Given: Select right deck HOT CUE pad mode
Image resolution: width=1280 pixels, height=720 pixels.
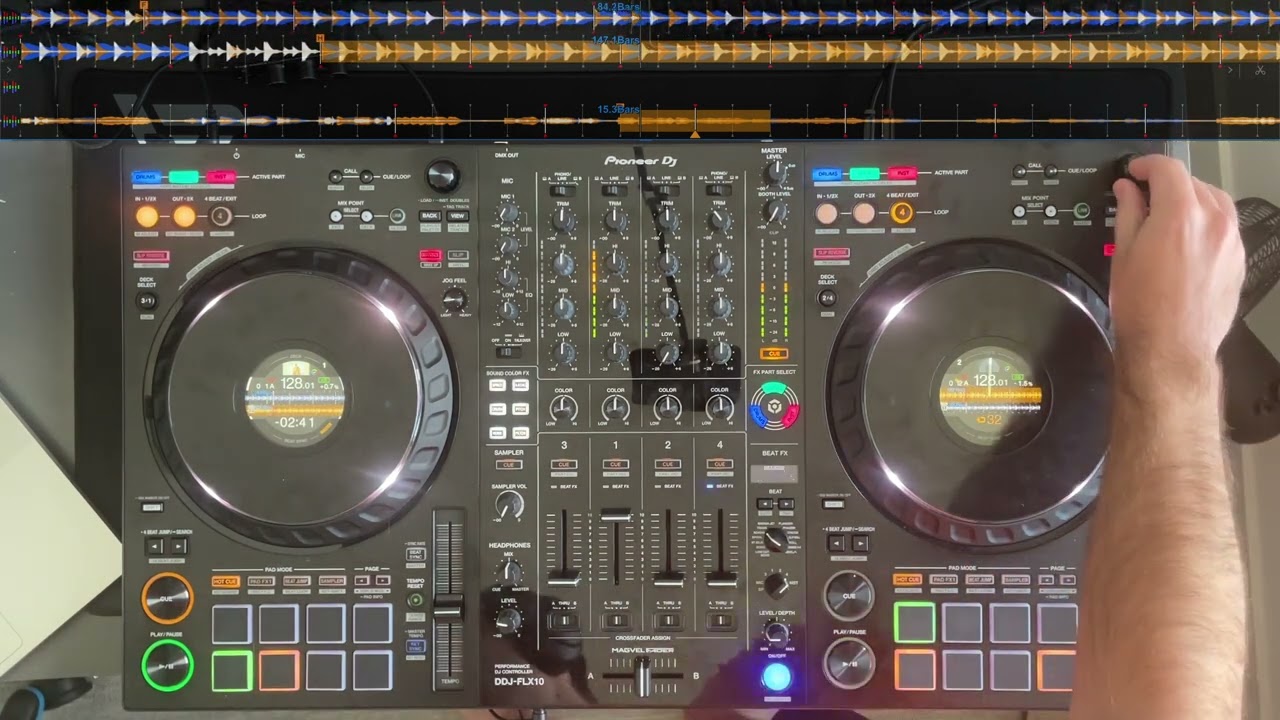Looking at the screenshot, I should point(908,579).
